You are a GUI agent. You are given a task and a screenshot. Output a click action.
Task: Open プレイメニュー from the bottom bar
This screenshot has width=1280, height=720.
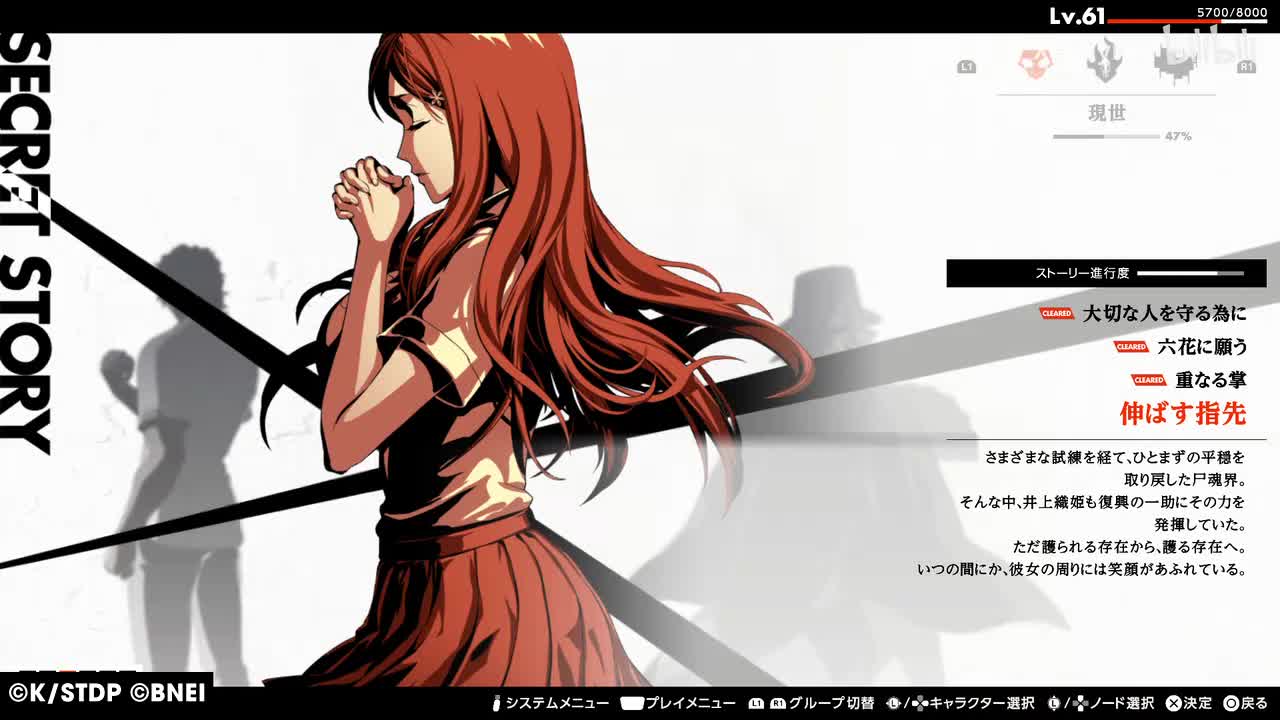(690, 704)
